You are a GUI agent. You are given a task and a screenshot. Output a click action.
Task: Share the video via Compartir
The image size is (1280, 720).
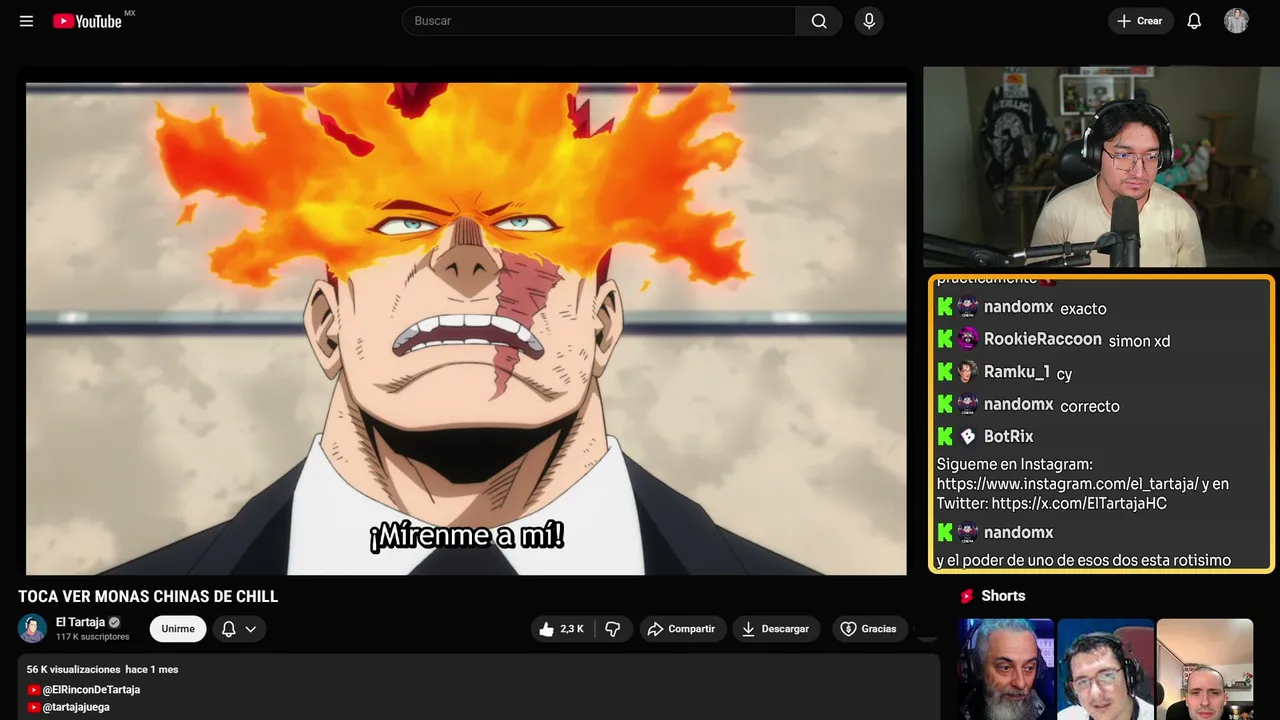pos(681,629)
